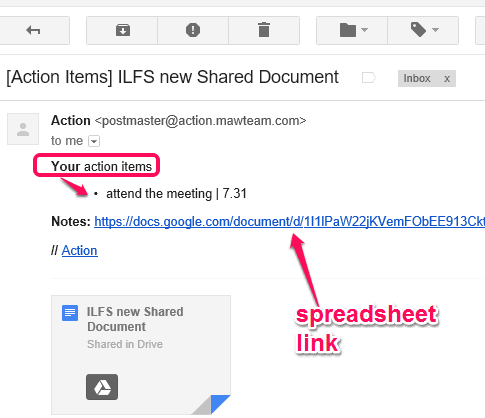Toggle the importance marker beside subject
This screenshot has width=485, height=418.
[369, 78]
